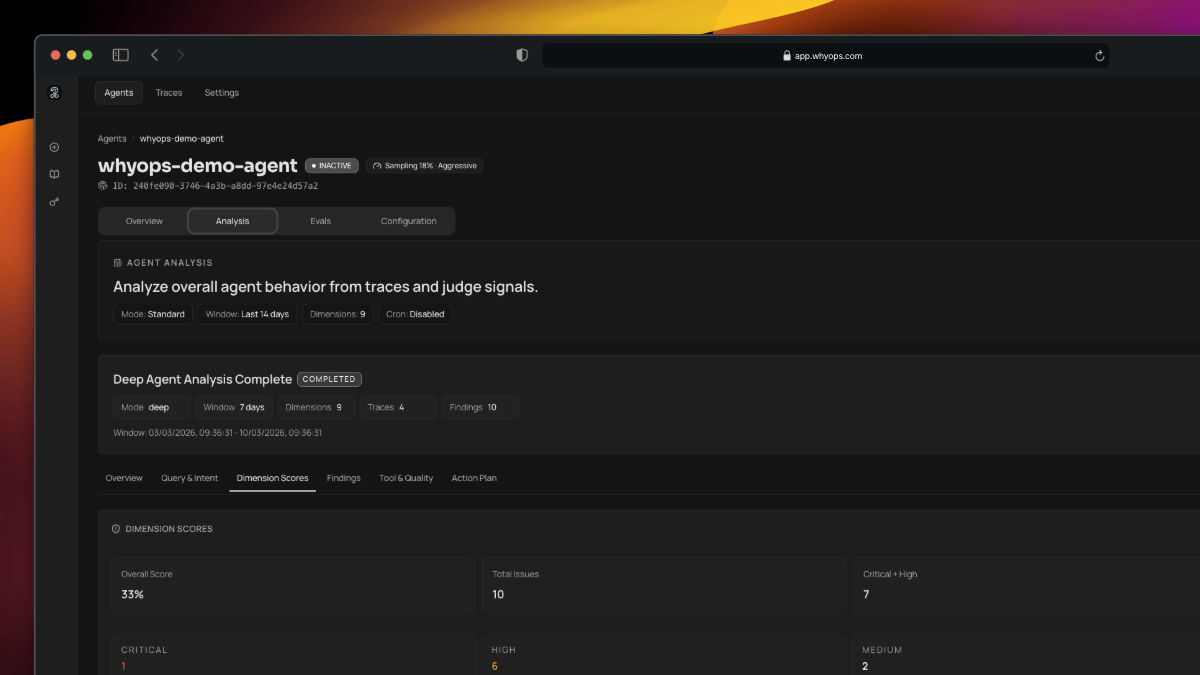
Task: Click the Mode deep chip
Action: click(x=151, y=407)
